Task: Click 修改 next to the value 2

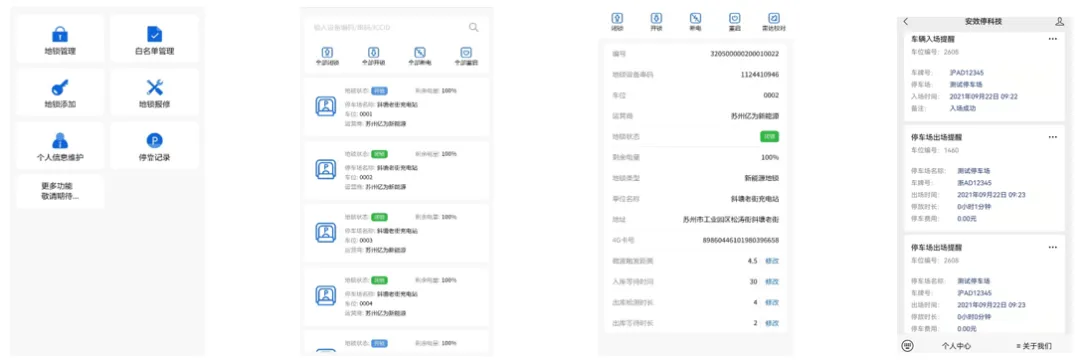Action: (772, 323)
